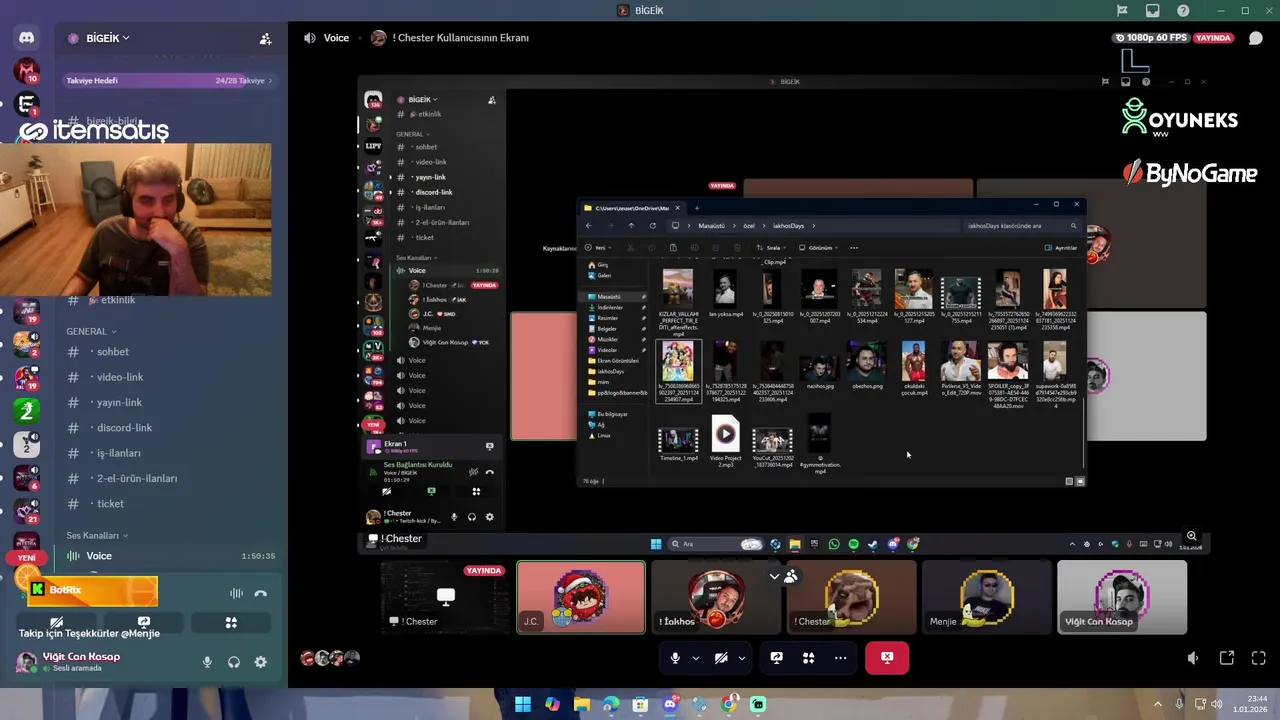Open the 24/28 Takviye arrow
The height and width of the screenshot is (720, 1280).
(x=270, y=80)
